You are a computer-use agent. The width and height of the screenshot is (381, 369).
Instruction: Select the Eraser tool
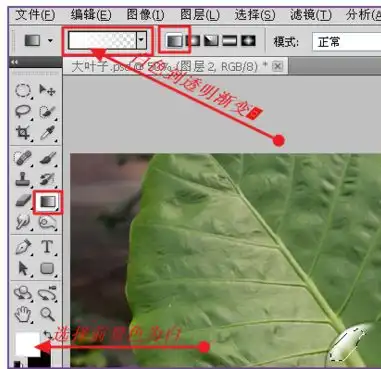coord(23,201)
